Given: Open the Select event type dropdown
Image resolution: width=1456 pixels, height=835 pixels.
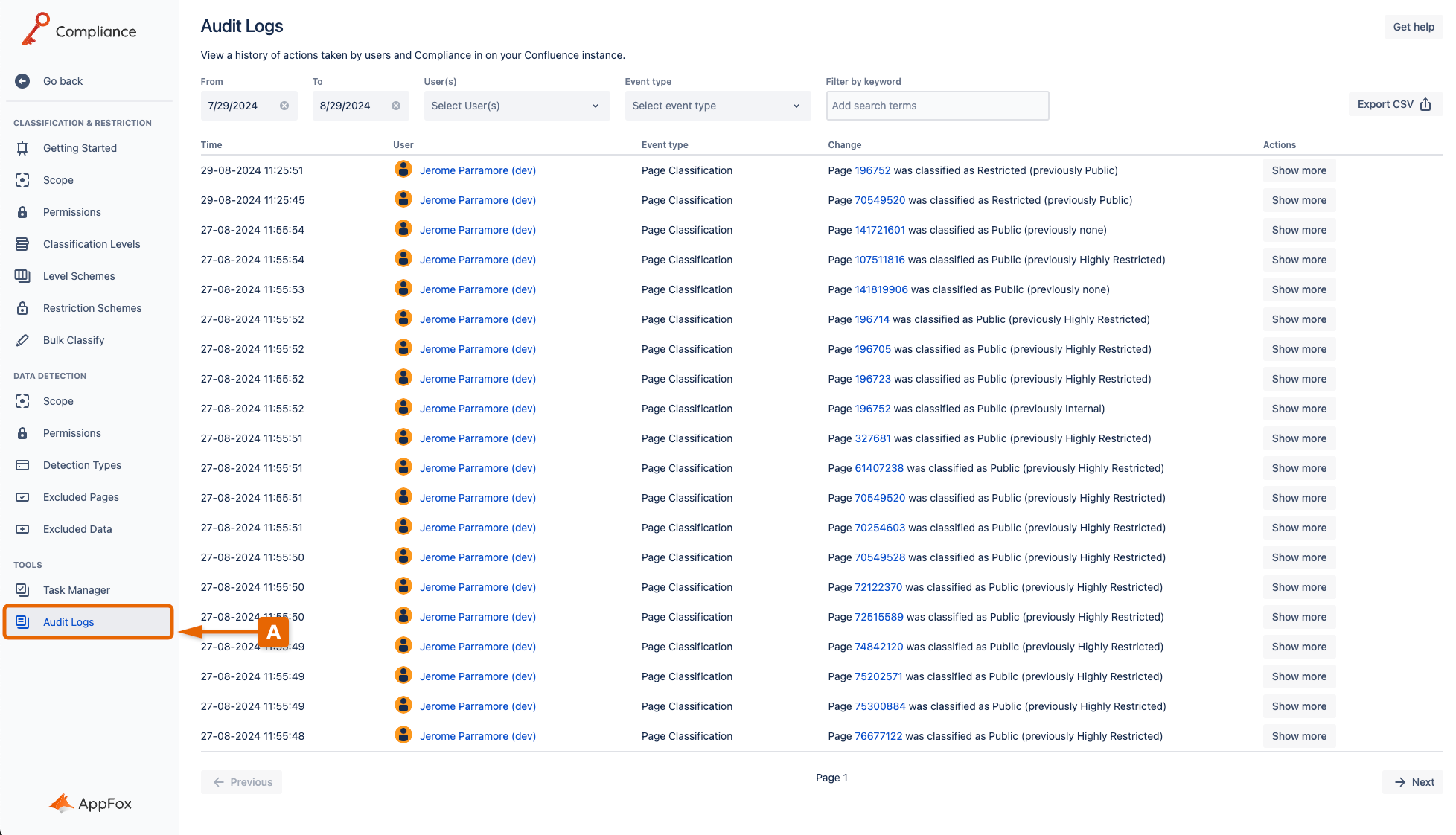Looking at the screenshot, I should (717, 106).
